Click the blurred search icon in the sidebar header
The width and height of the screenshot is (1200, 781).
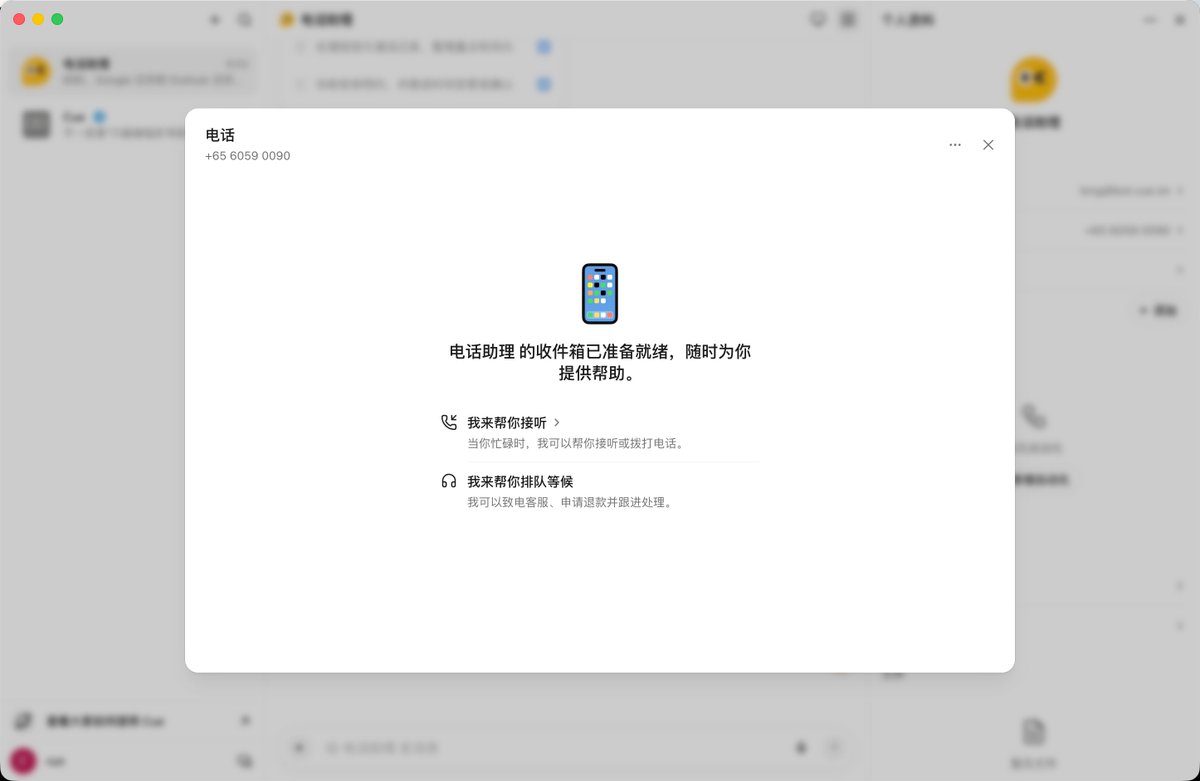[245, 20]
